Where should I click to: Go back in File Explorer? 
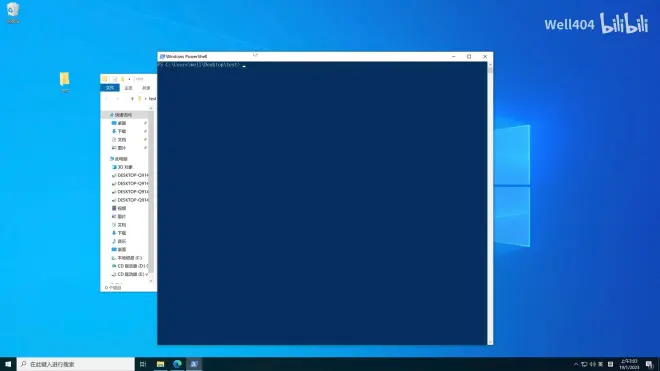(106, 99)
